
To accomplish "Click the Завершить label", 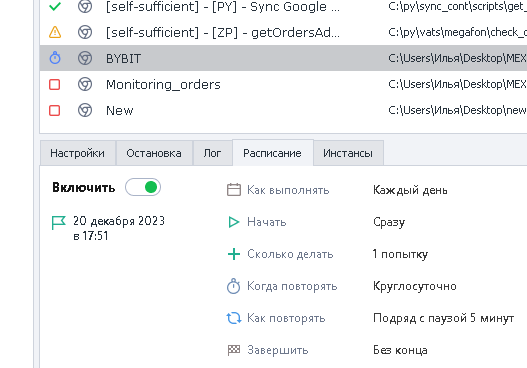I will (278, 350).
